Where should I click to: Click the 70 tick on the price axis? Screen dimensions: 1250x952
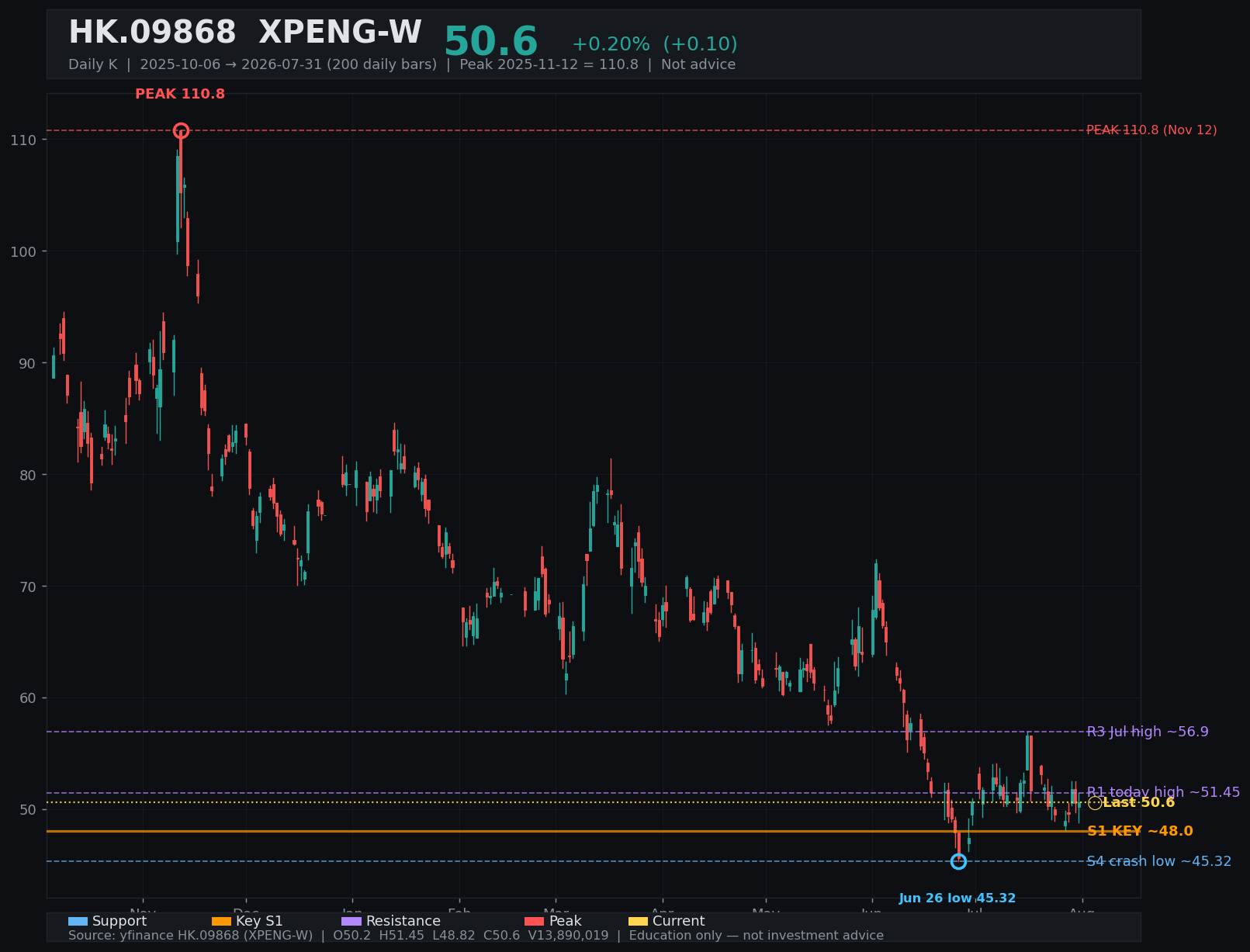tap(28, 587)
